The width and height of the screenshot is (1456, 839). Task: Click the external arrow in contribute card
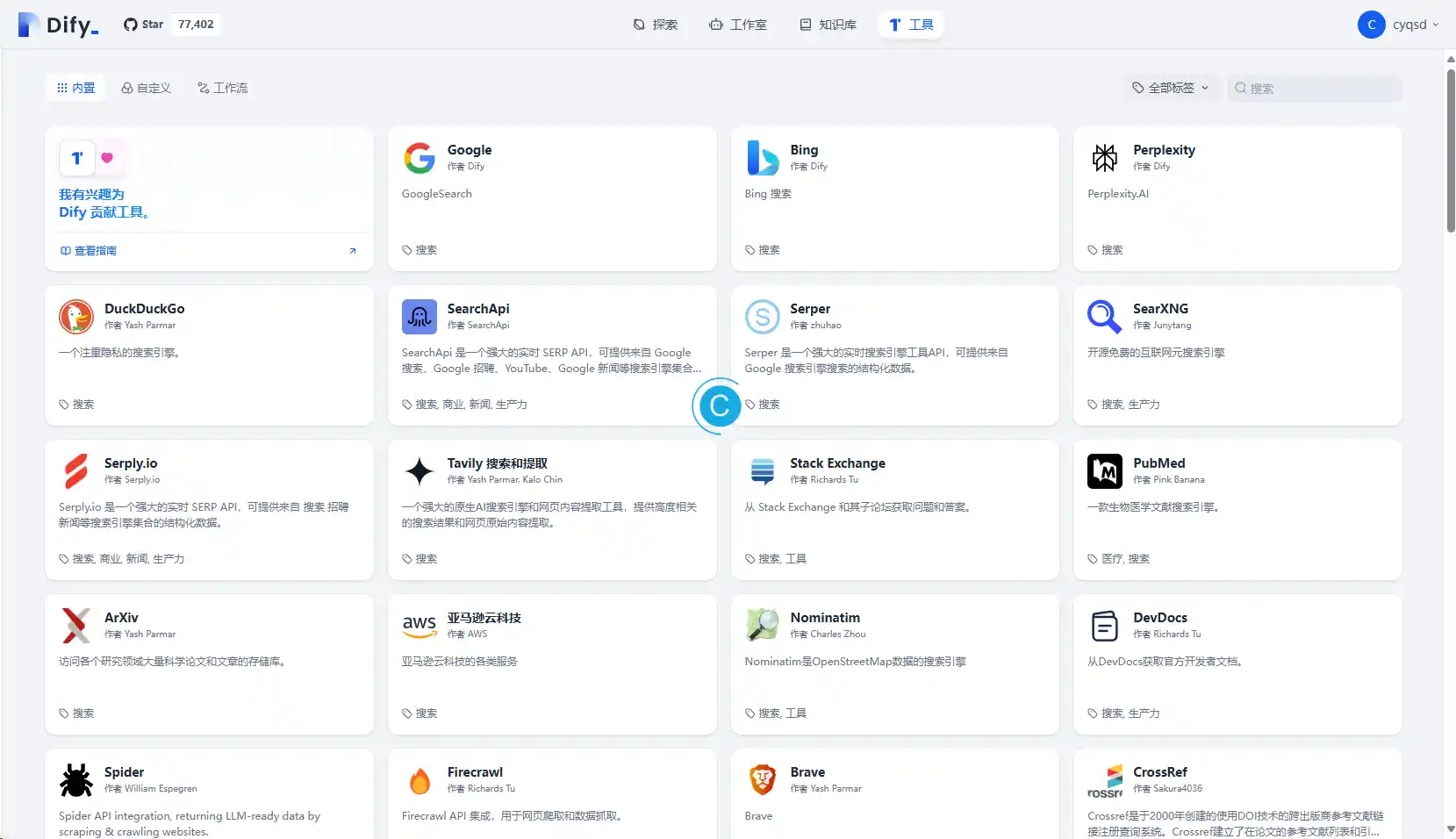[x=353, y=251]
